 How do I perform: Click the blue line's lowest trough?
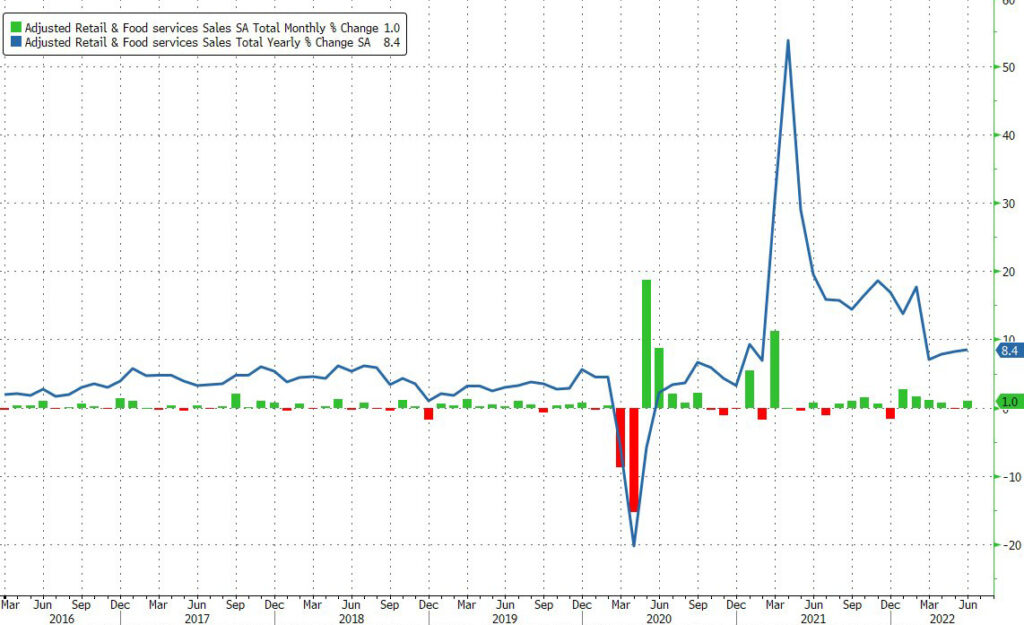pos(634,545)
